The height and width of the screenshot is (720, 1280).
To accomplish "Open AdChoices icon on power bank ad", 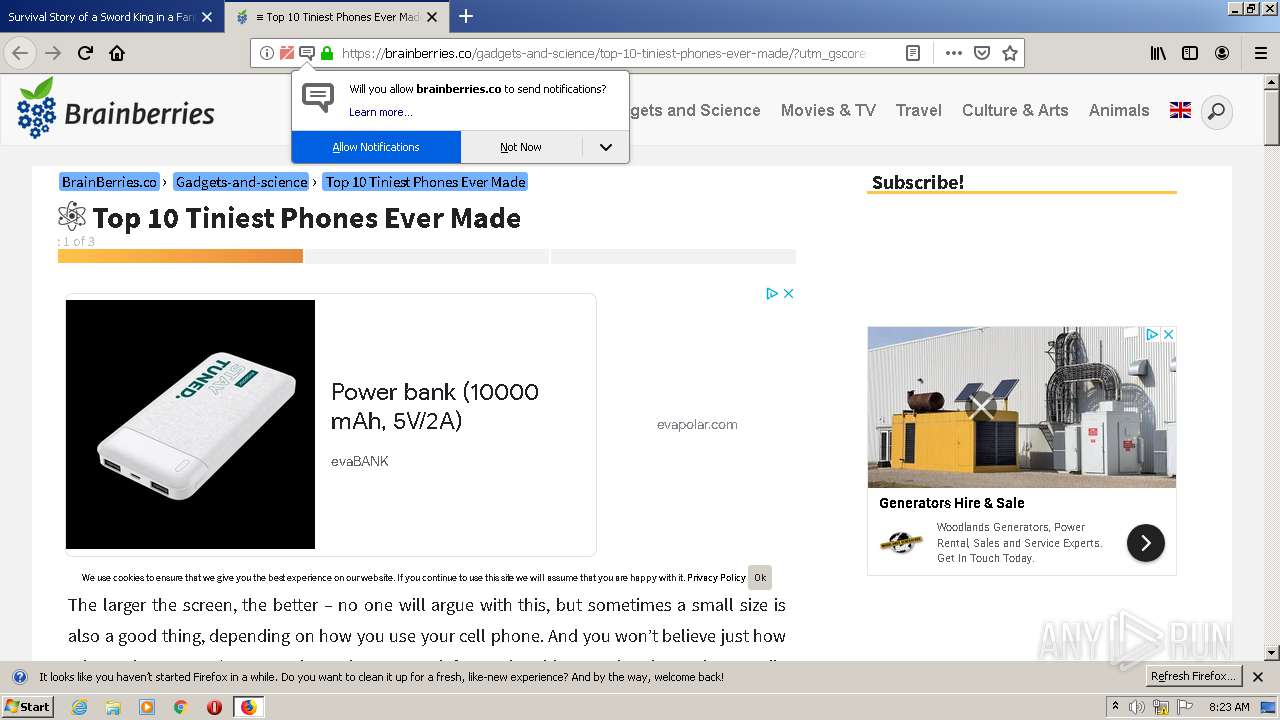I will tap(772, 293).
